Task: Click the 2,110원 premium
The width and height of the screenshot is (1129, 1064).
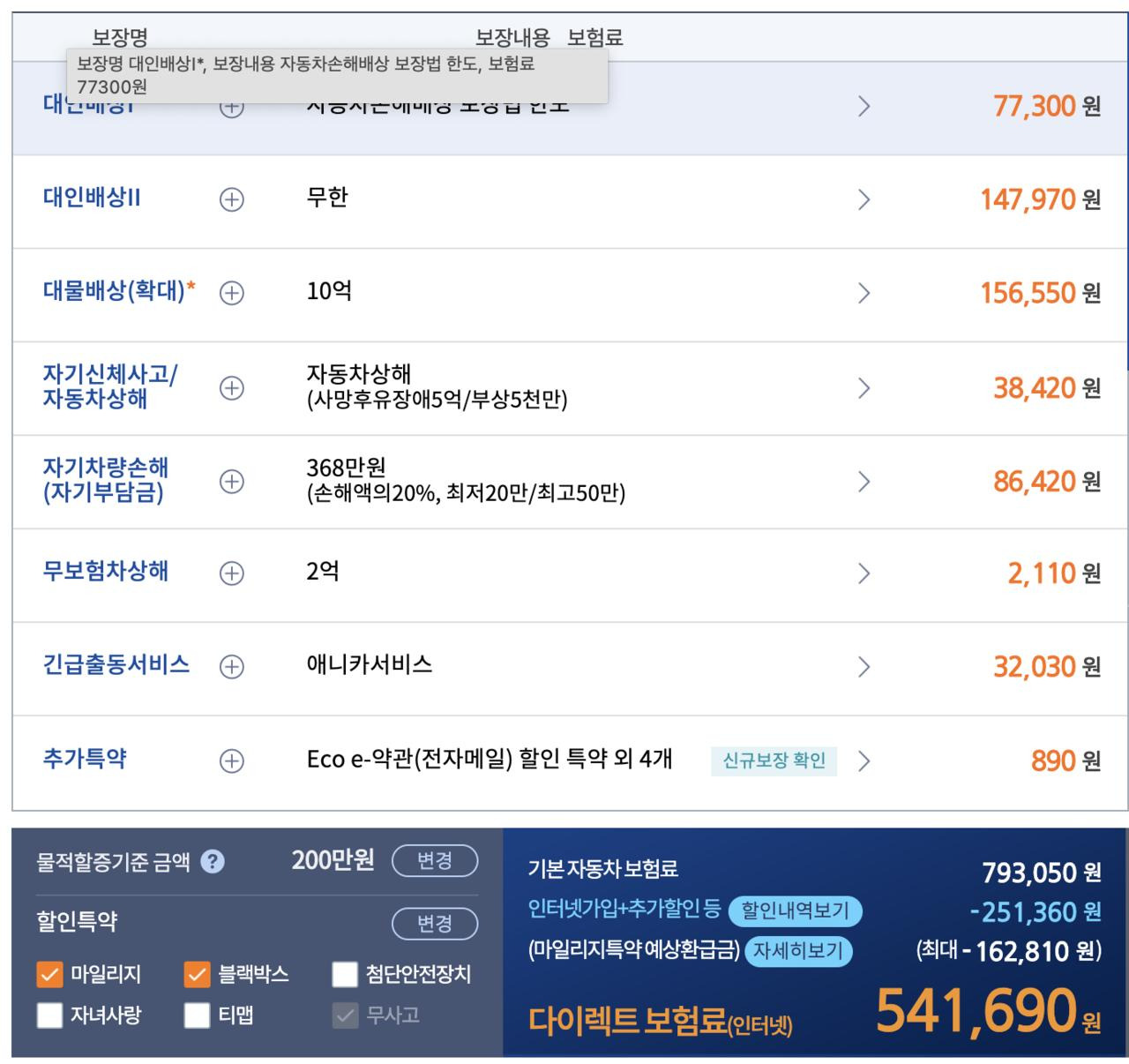Action: (x=1054, y=573)
